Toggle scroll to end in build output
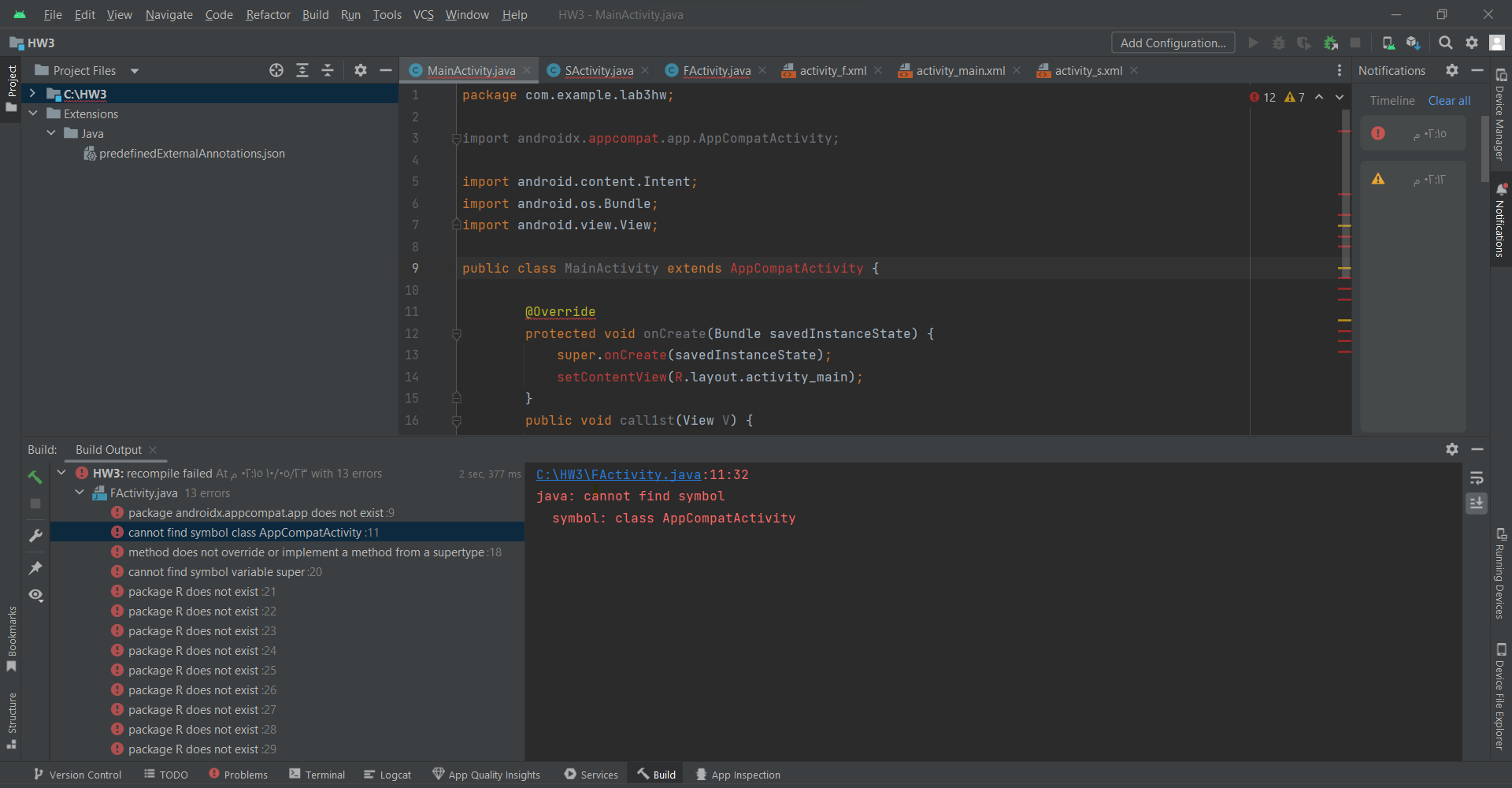The height and width of the screenshot is (788, 1512). [1477, 503]
